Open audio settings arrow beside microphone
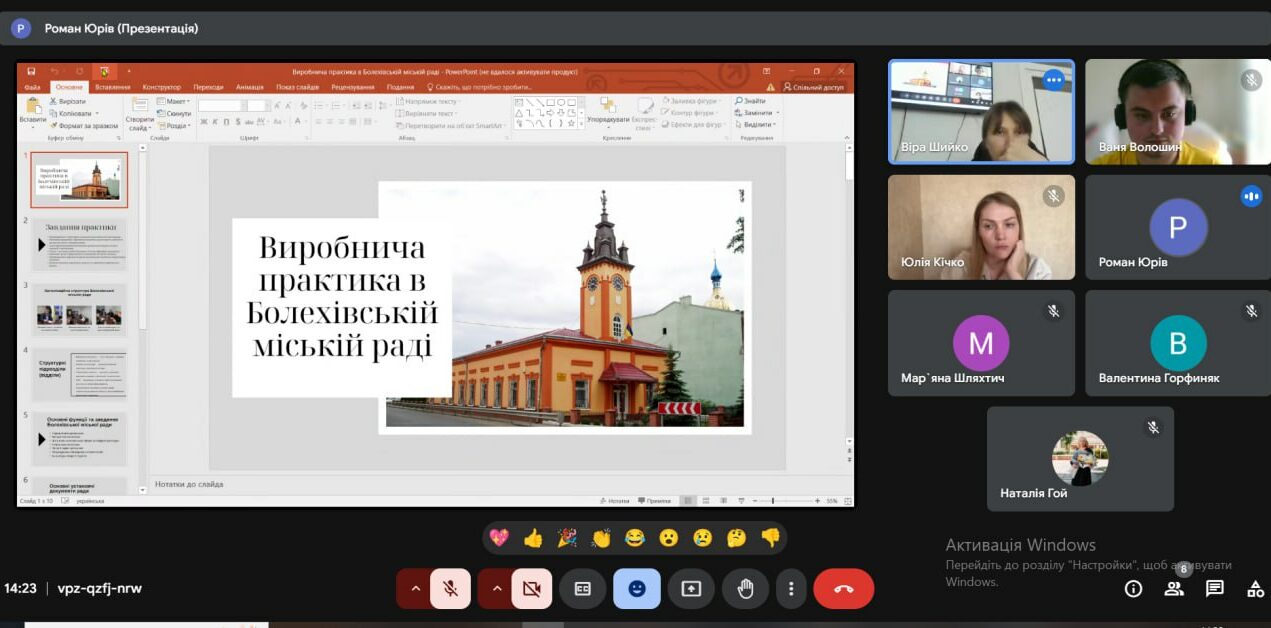Viewport: 1271px width, 628px height. (415, 589)
